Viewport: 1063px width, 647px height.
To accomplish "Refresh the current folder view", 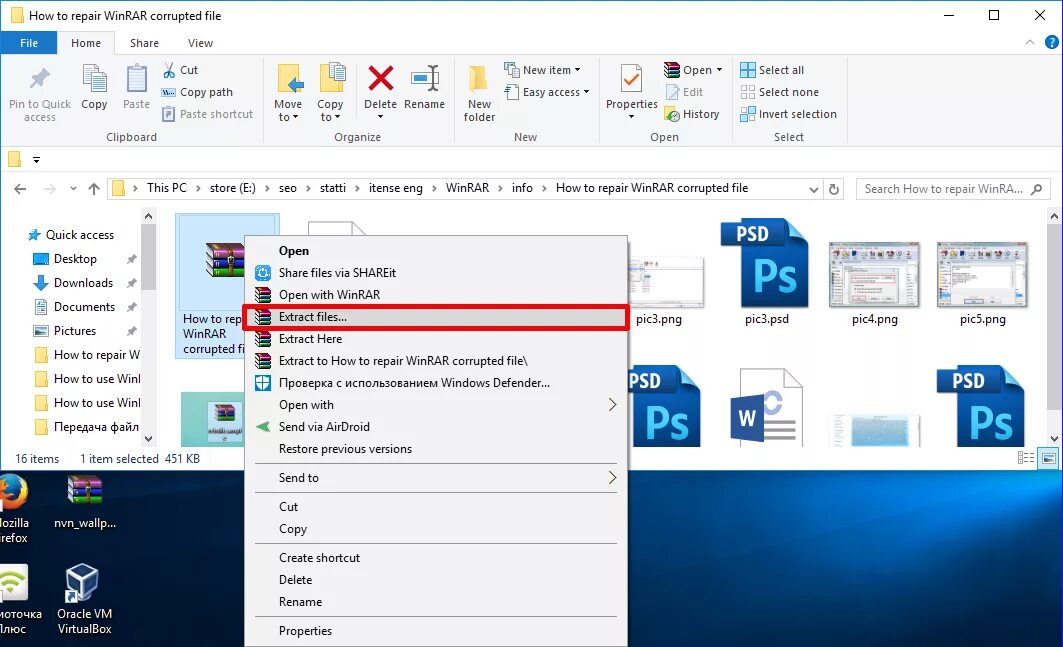I will pos(834,189).
